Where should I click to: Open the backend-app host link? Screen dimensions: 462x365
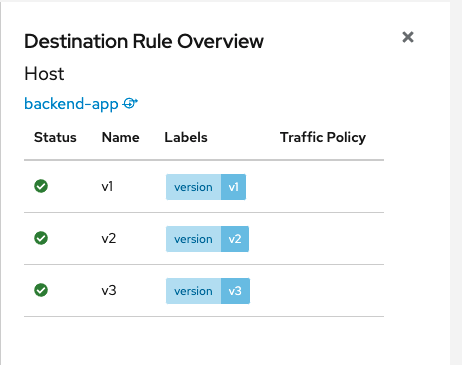71,104
